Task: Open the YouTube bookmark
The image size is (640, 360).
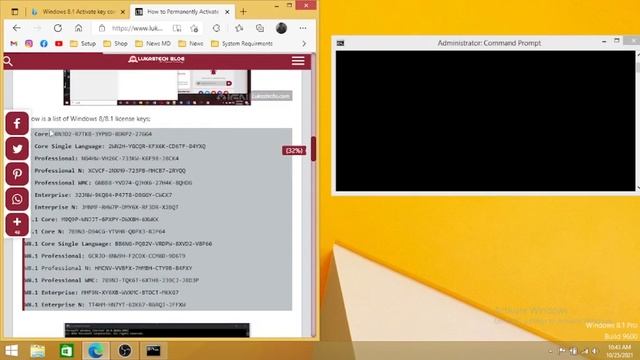Action: [x=59, y=44]
